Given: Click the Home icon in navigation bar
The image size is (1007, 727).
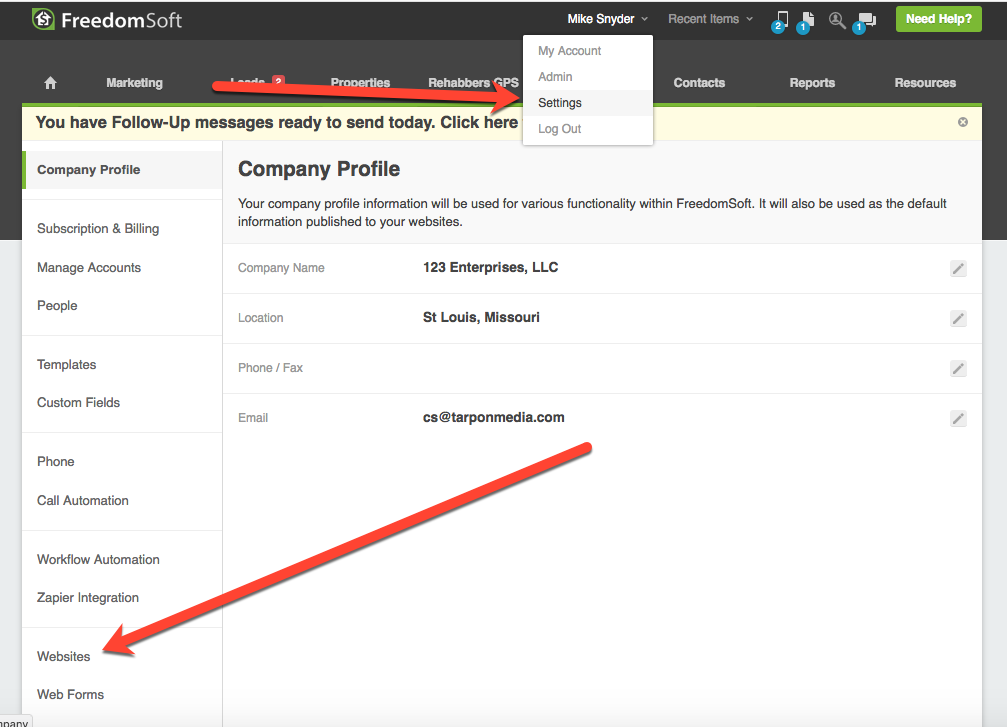Looking at the screenshot, I should coord(51,83).
